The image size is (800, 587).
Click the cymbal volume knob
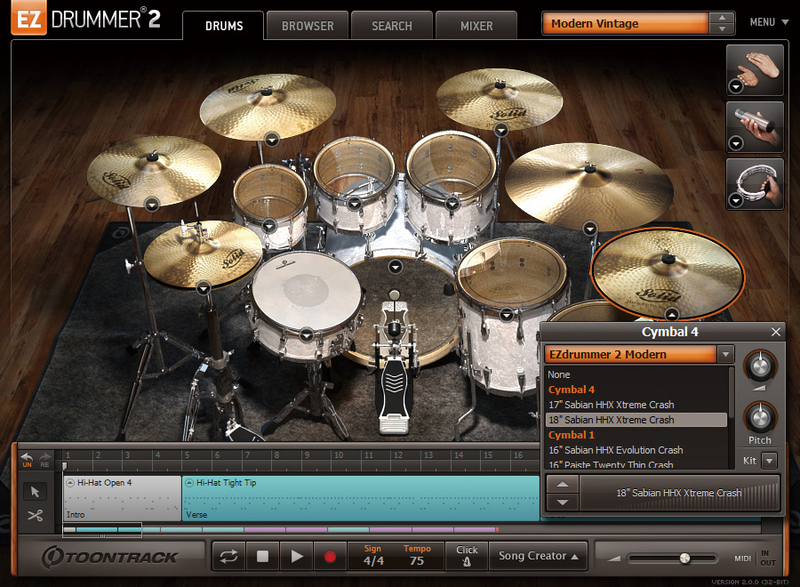(x=760, y=366)
